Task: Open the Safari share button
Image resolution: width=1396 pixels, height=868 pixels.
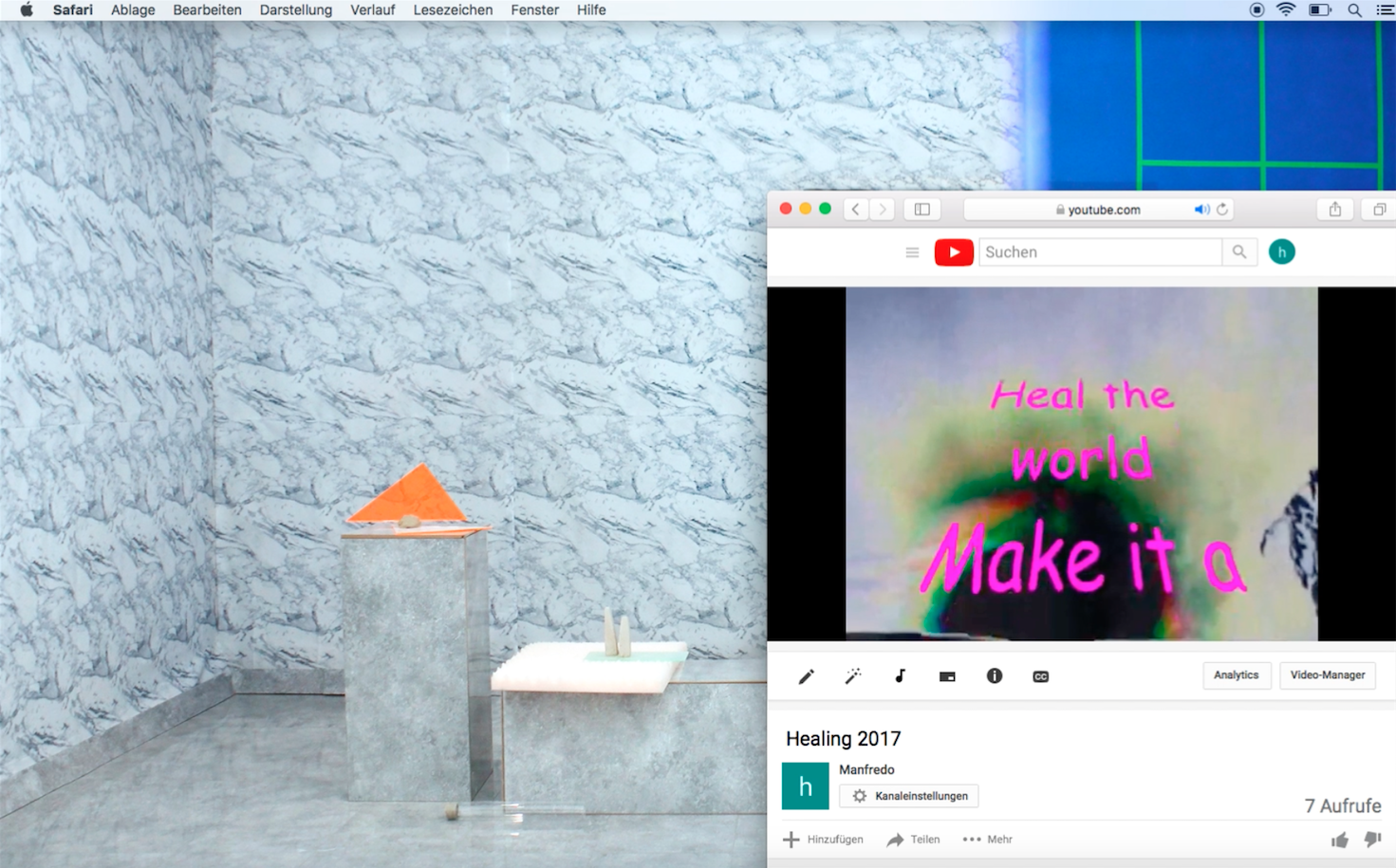Action: 1335,209
